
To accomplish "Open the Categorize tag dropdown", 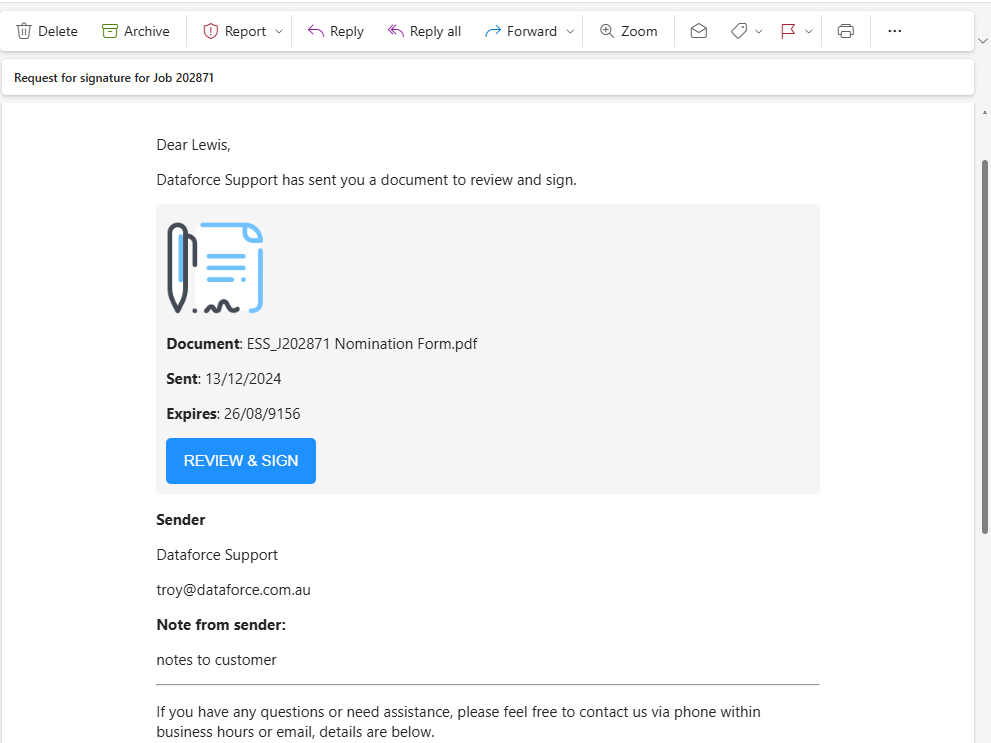I will 758,31.
